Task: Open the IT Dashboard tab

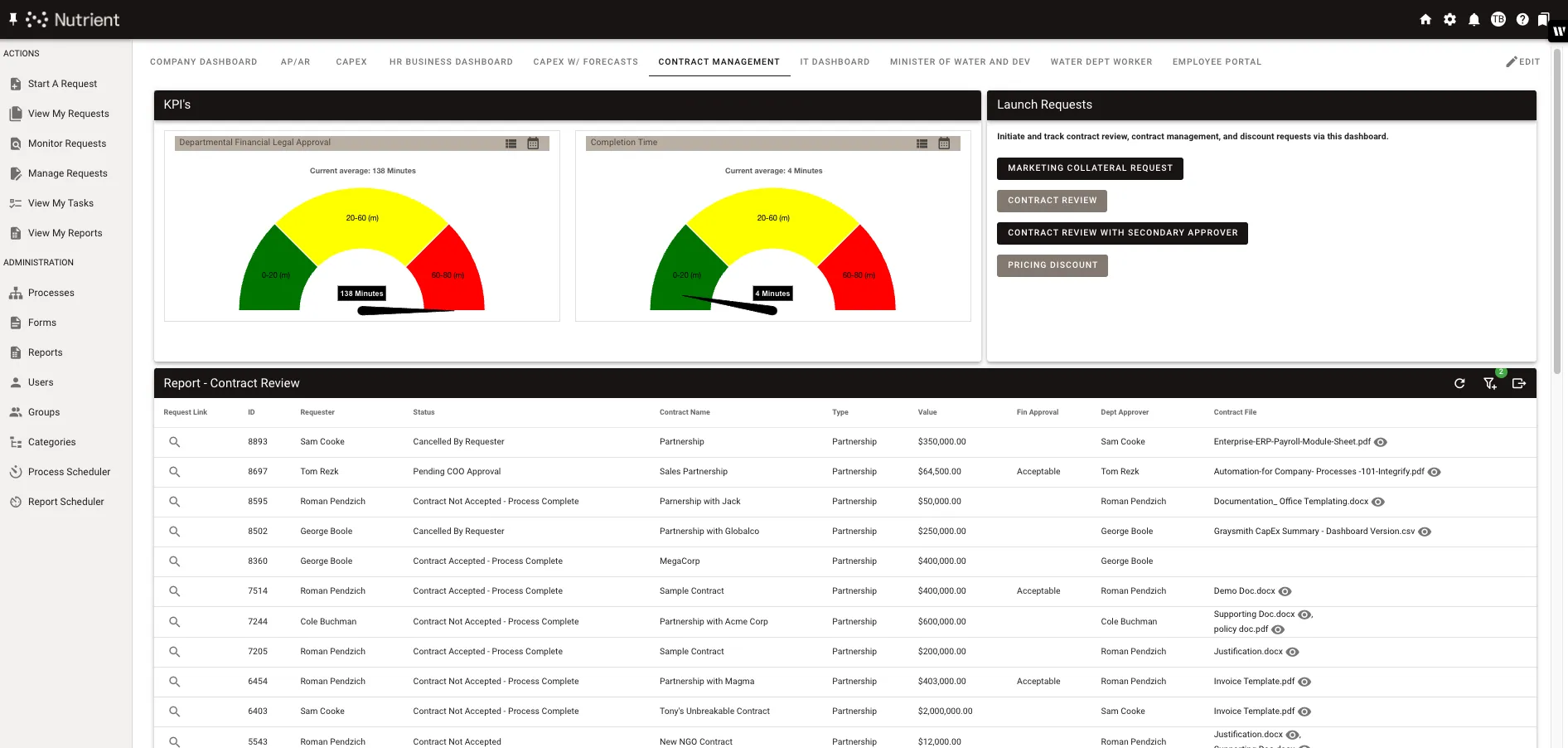Action: 835,61
